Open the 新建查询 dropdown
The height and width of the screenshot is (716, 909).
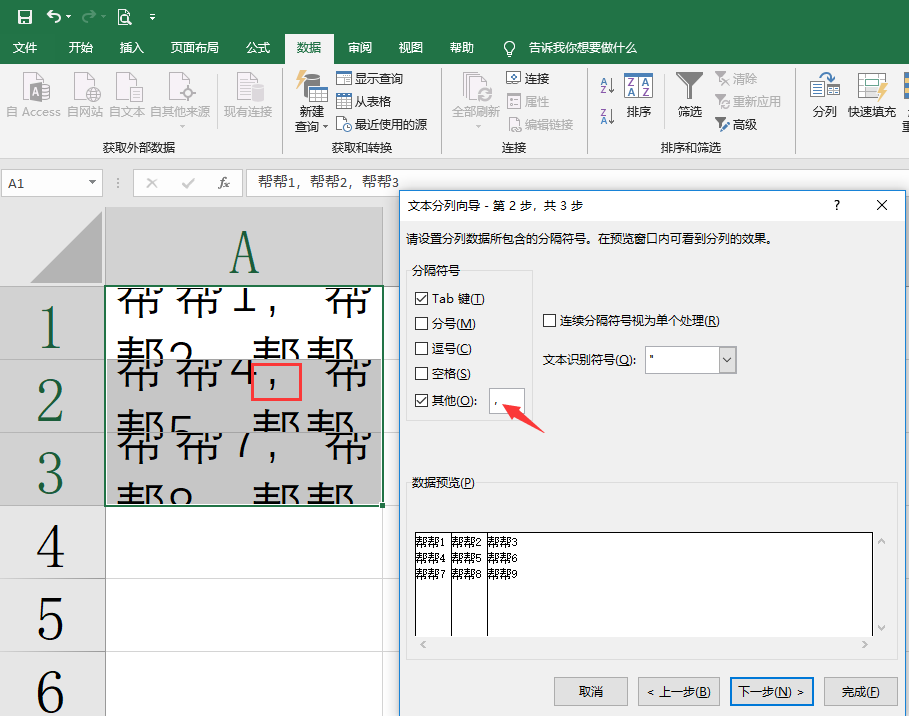click(311, 102)
